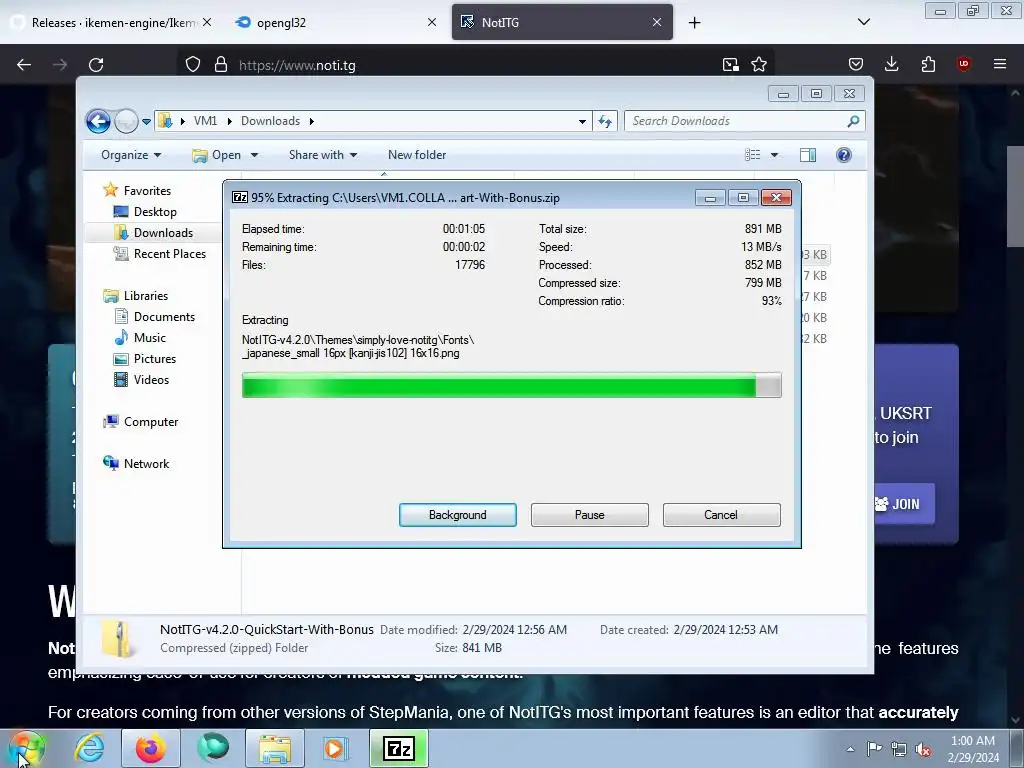Open the Firefox extensions puzzle icon

click(928, 64)
